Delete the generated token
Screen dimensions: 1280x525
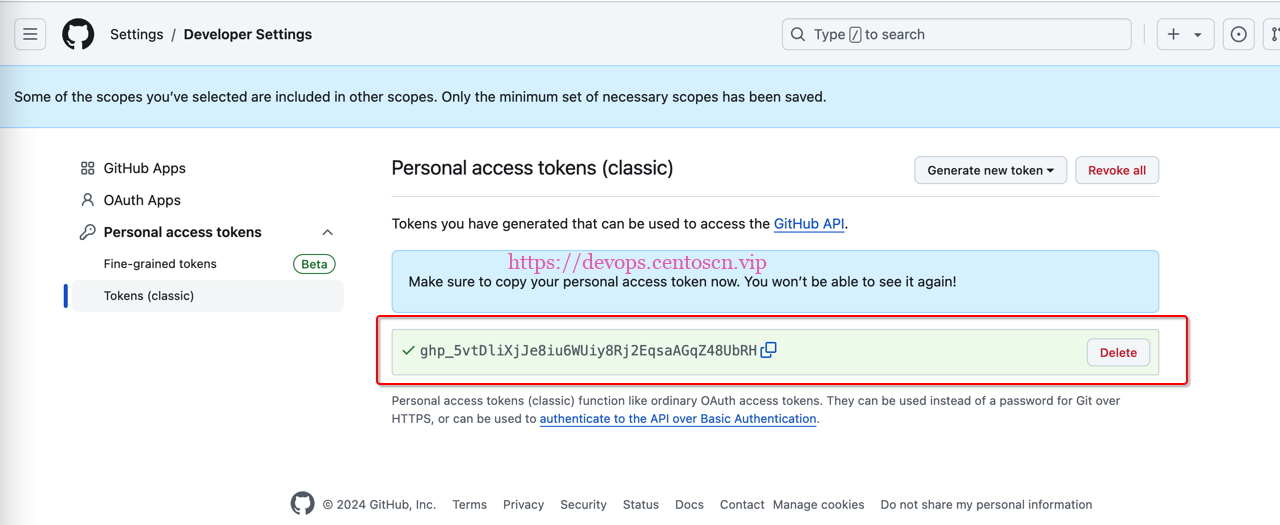1118,352
